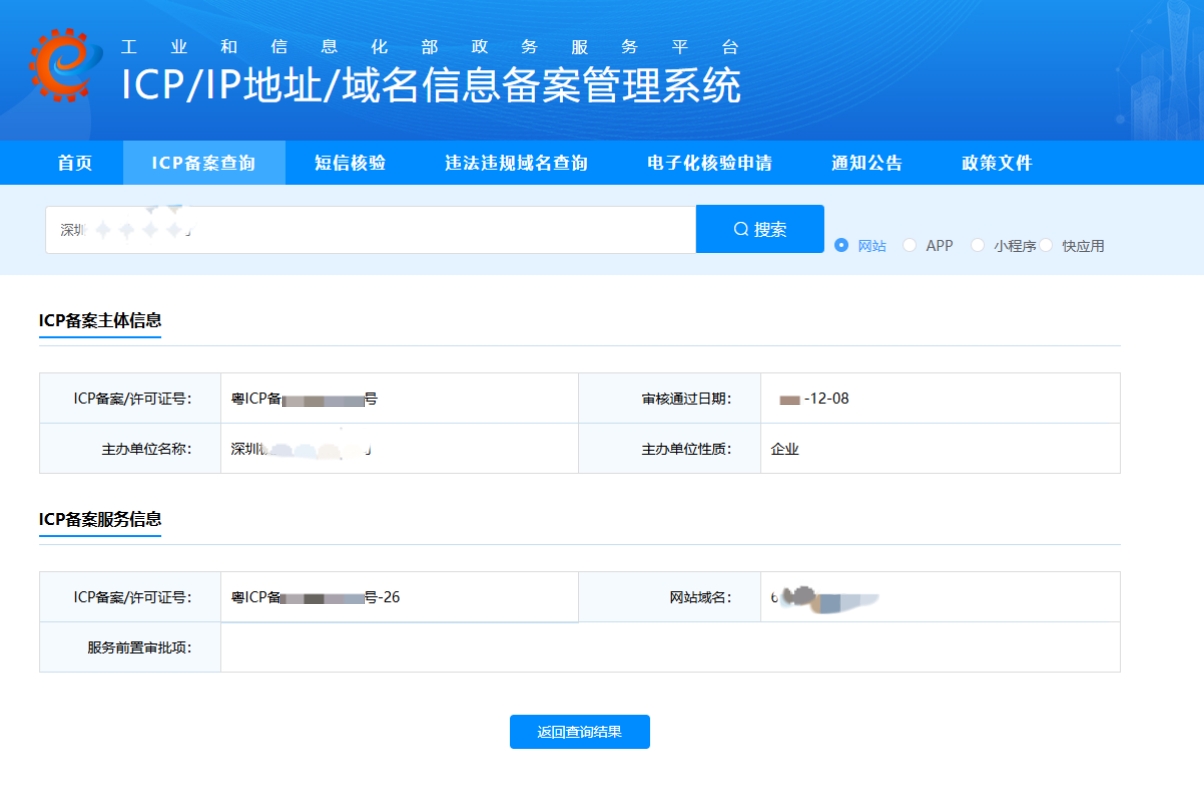1204x792 pixels.
Task: Click the license number ending in 号-26
Action: pyautogui.click(x=316, y=598)
